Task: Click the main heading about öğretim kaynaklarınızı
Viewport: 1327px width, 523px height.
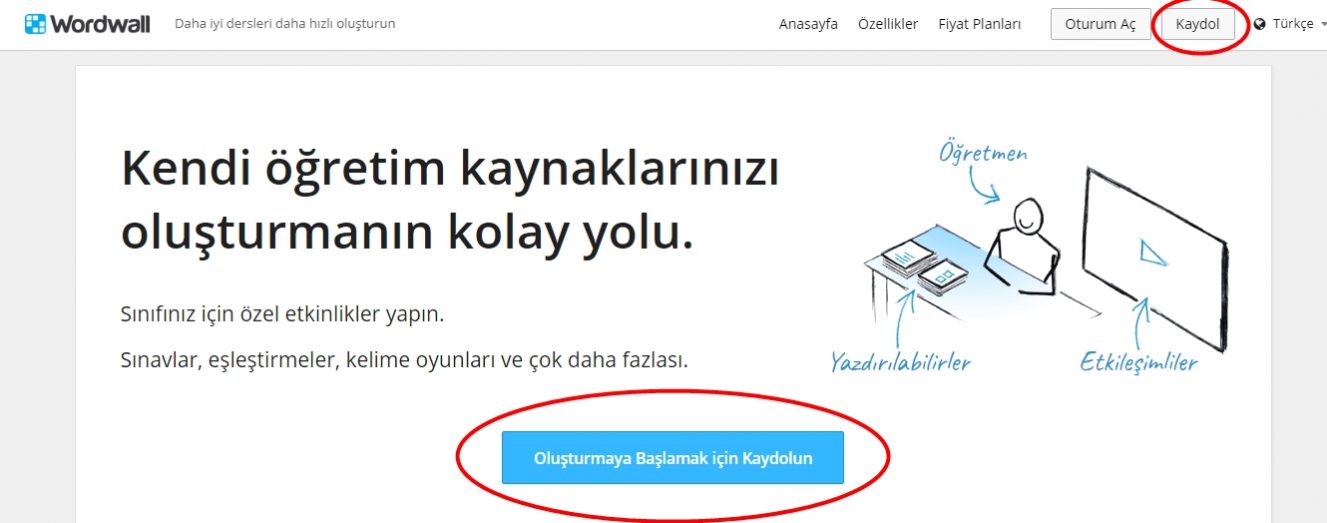Action: 450,200
